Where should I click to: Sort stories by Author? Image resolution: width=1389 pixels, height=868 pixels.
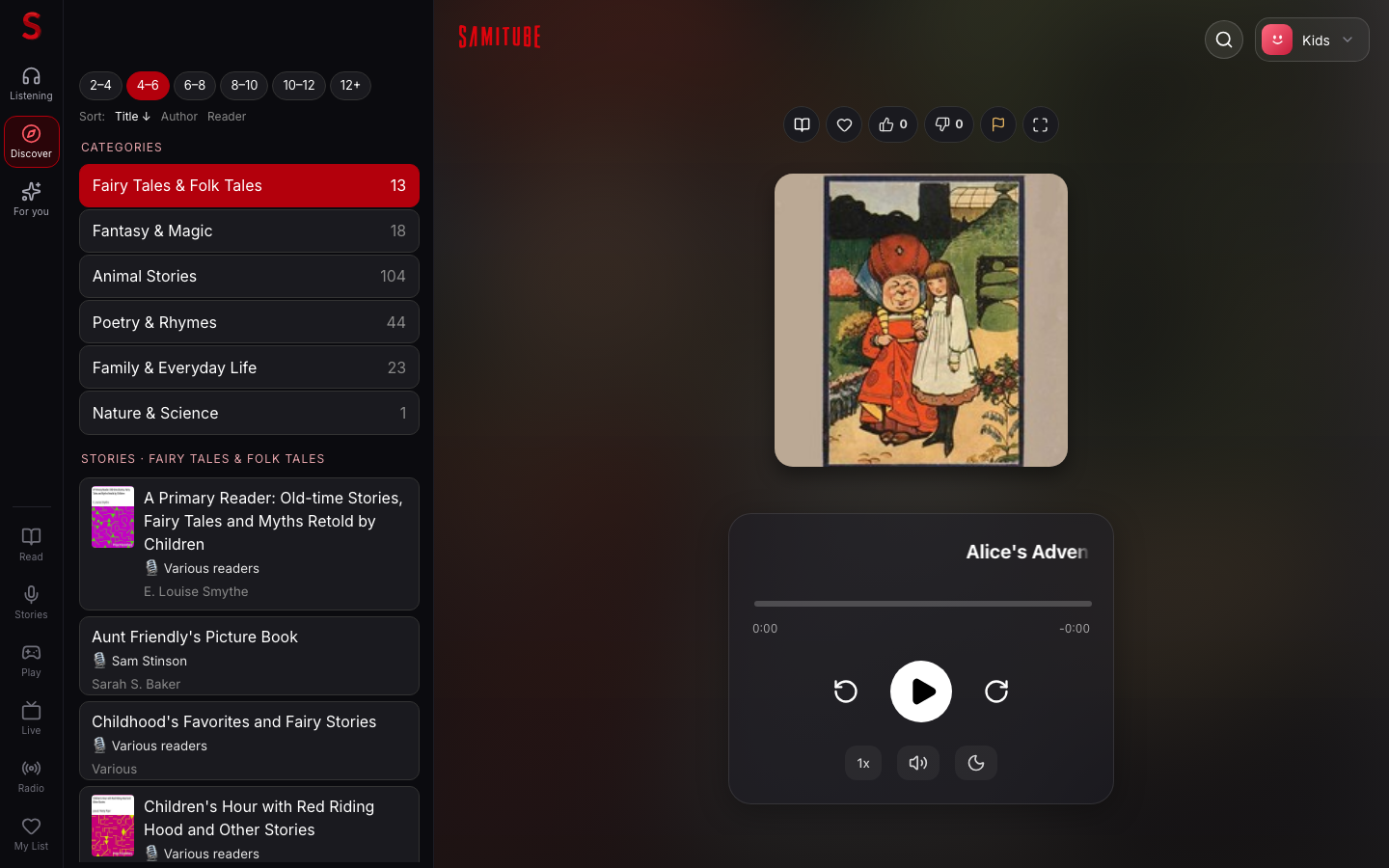tap(179, 117)
